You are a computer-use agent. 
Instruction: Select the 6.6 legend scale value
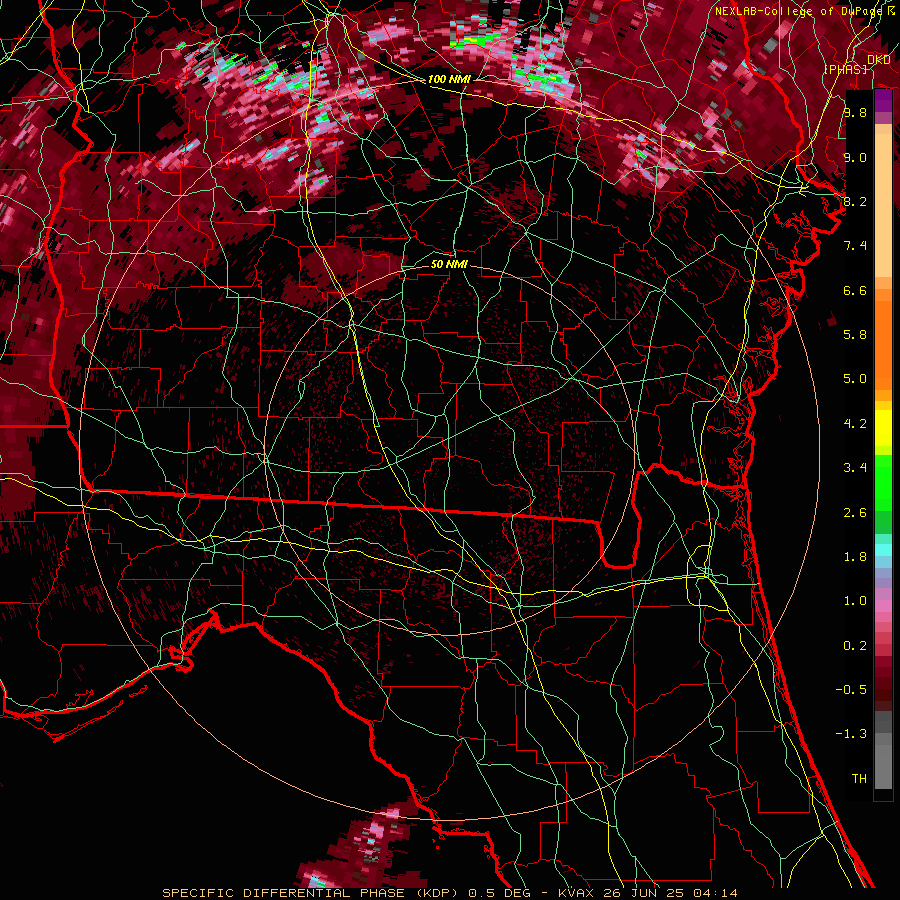[855, 290]
